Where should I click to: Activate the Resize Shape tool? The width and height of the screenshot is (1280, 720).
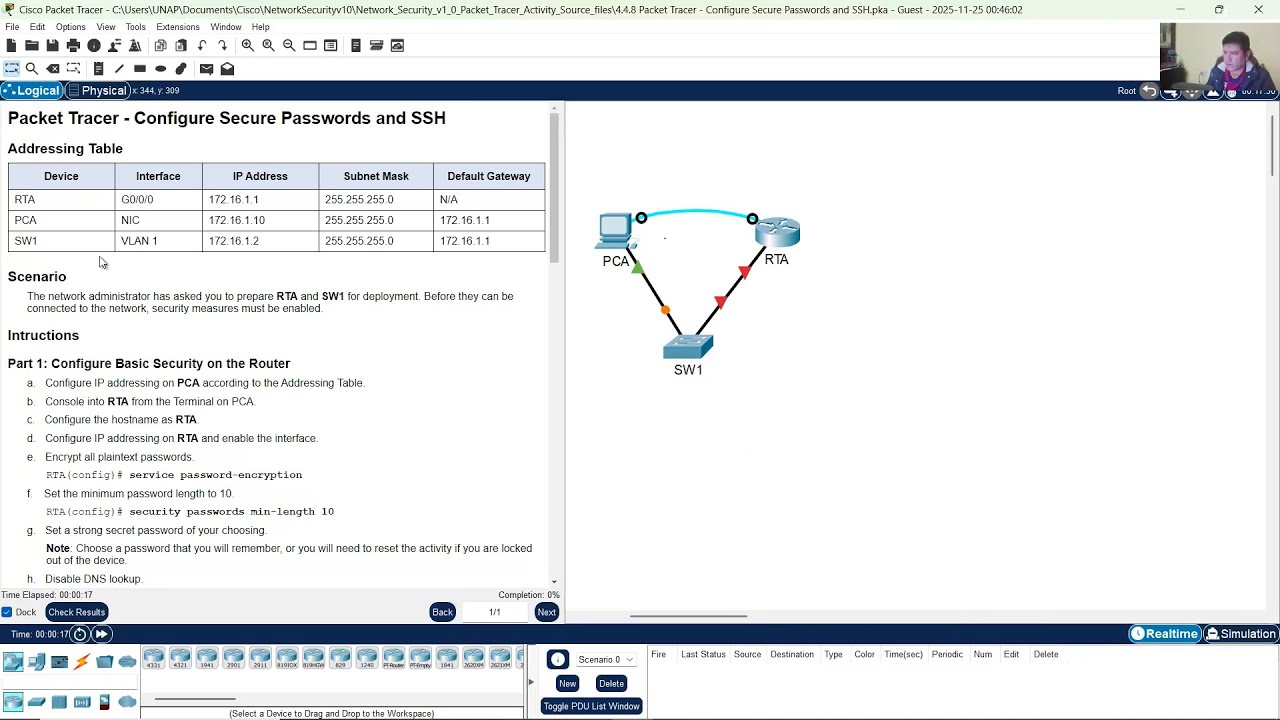(x=73, y=68)
